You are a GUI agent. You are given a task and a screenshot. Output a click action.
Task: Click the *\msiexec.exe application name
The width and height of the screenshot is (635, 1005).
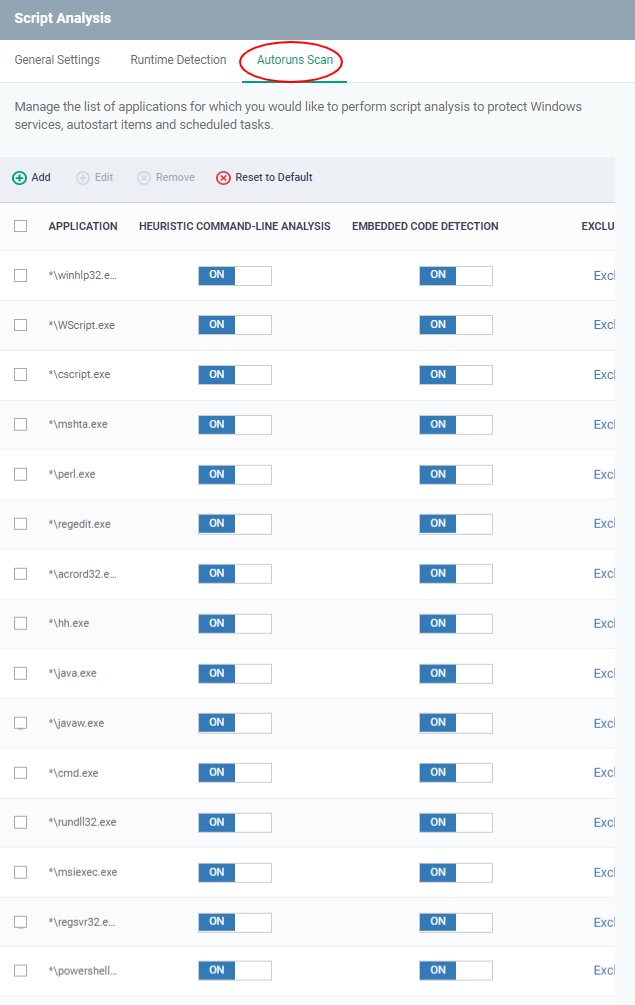(x=83, y=872)
